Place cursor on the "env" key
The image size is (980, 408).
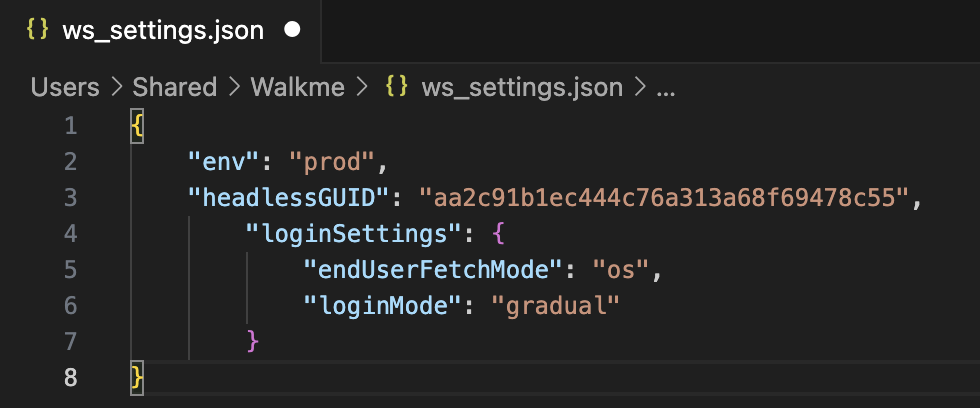(x=224, y=162)
